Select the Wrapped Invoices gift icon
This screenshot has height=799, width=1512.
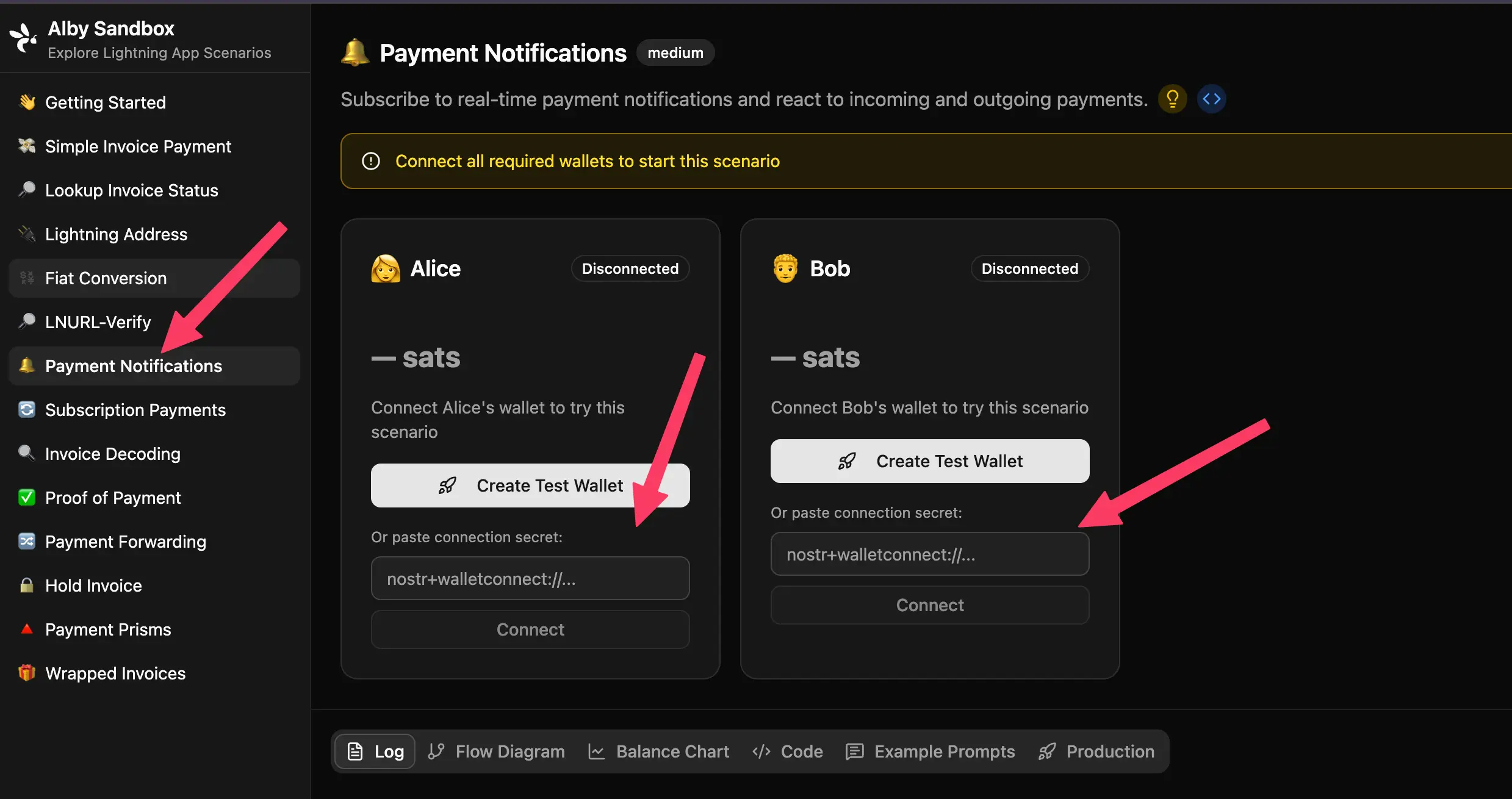click(26, 673)
